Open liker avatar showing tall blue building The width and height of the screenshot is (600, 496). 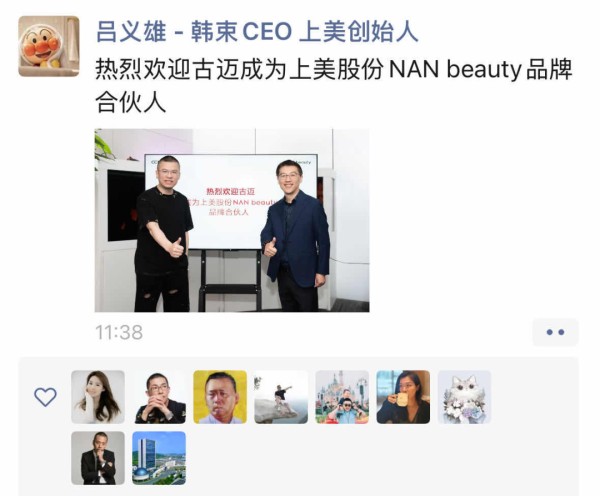[x=159, y=458]
